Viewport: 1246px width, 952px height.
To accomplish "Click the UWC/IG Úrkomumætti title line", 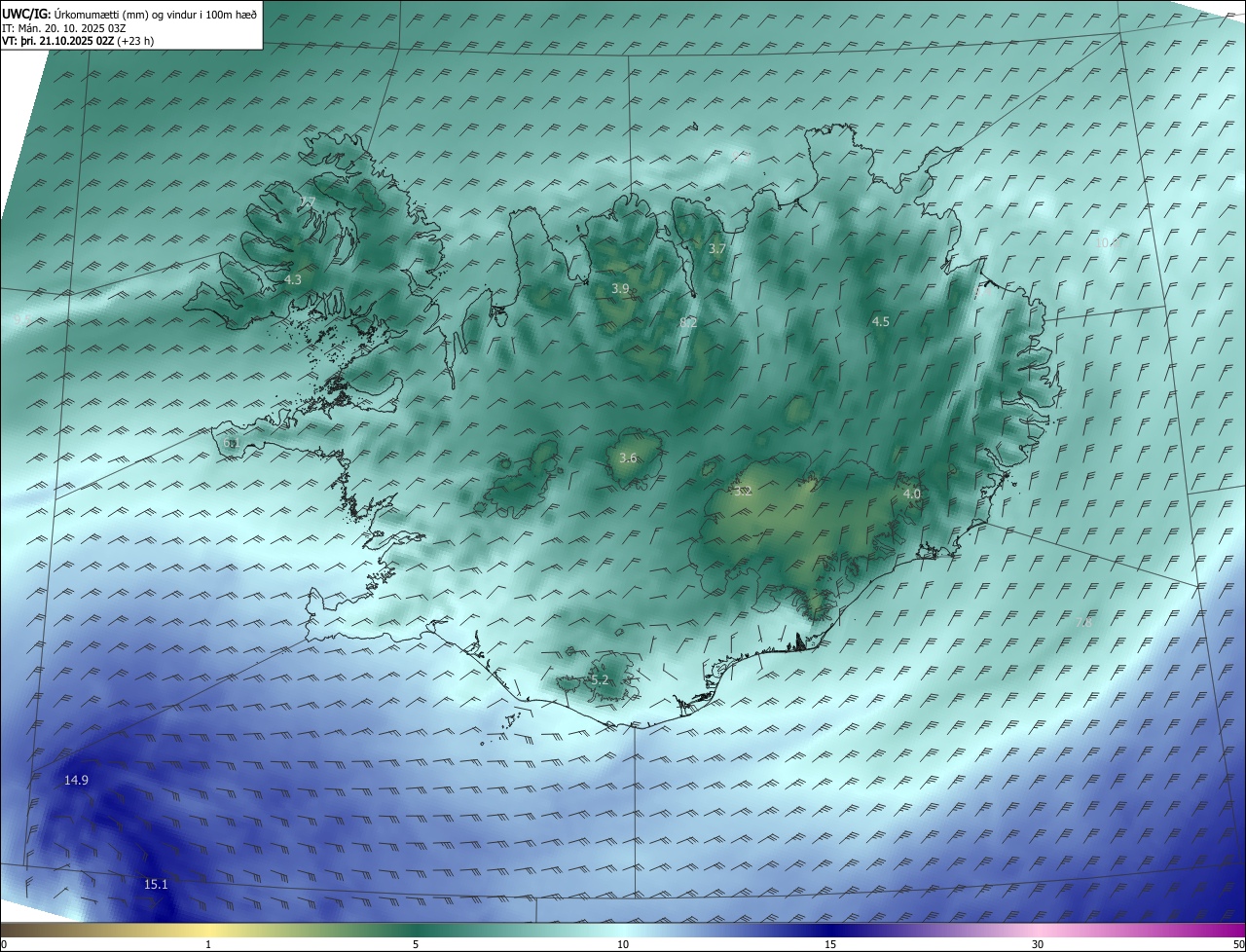I will coord(130,14).
